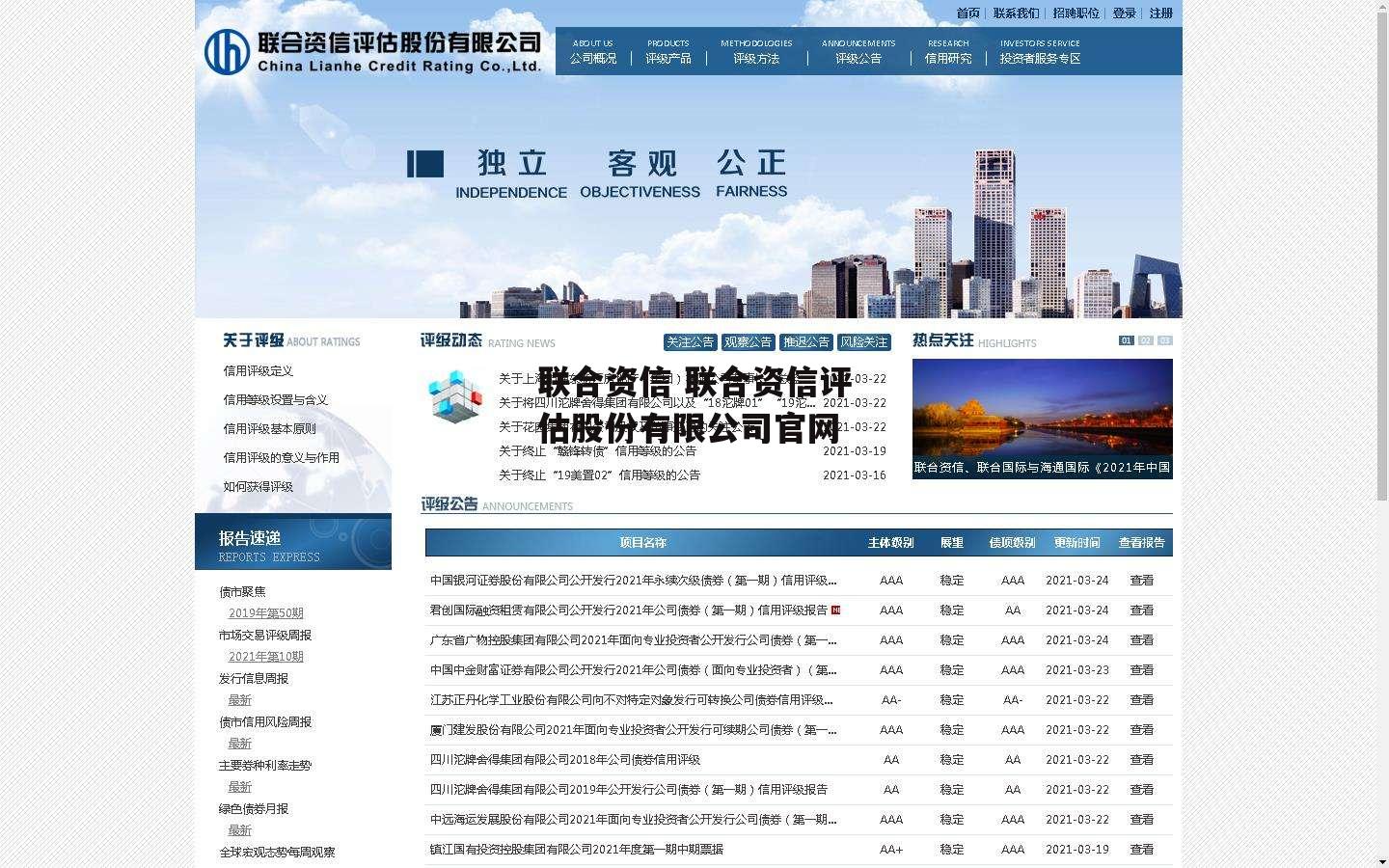This screenshot has height=868, width=1389.
Task: Click the 报告速递 Reports Express banner
Action: coord(293,542)
